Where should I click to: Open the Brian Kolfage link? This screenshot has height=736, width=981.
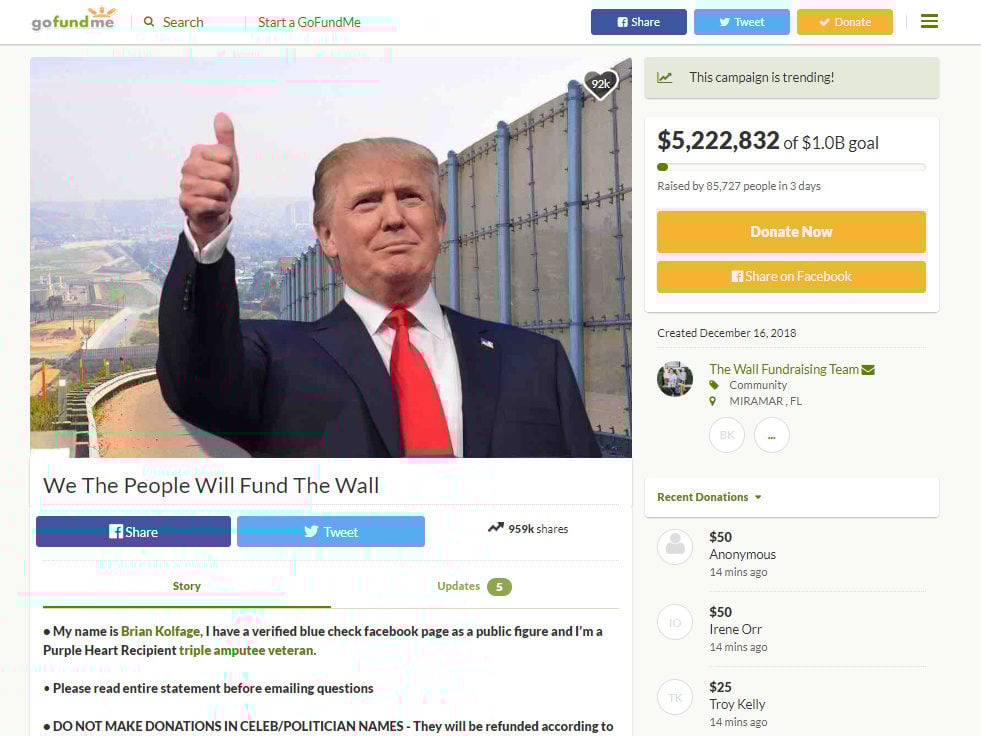[161, 631]
